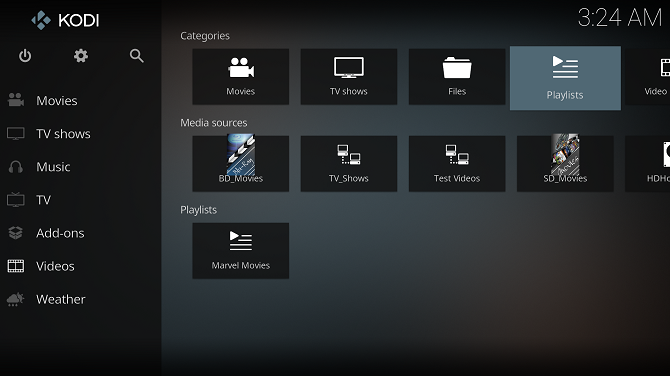Open the Files folder tile

(457, 76)
